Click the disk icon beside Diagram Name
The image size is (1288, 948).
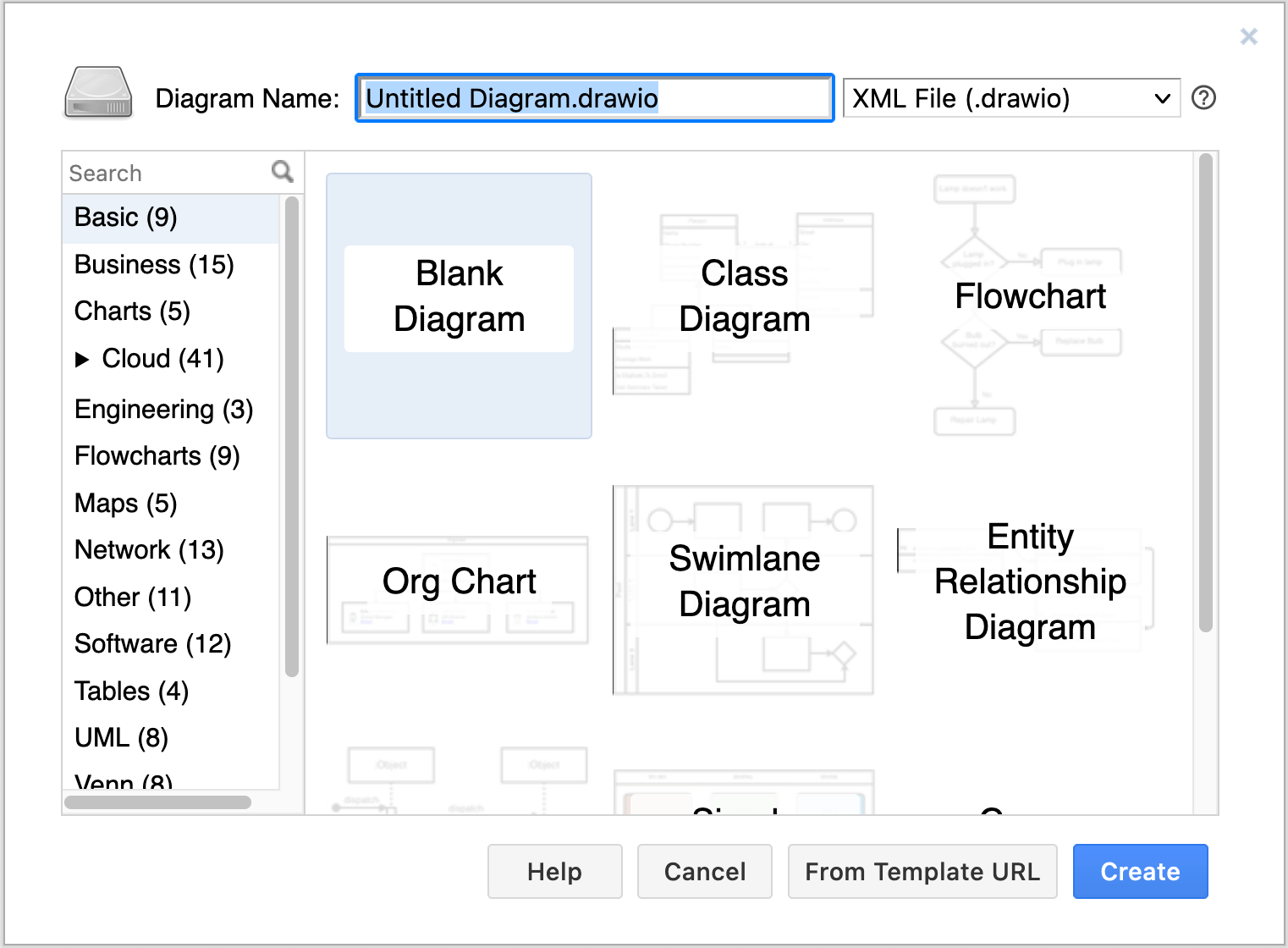96,93
